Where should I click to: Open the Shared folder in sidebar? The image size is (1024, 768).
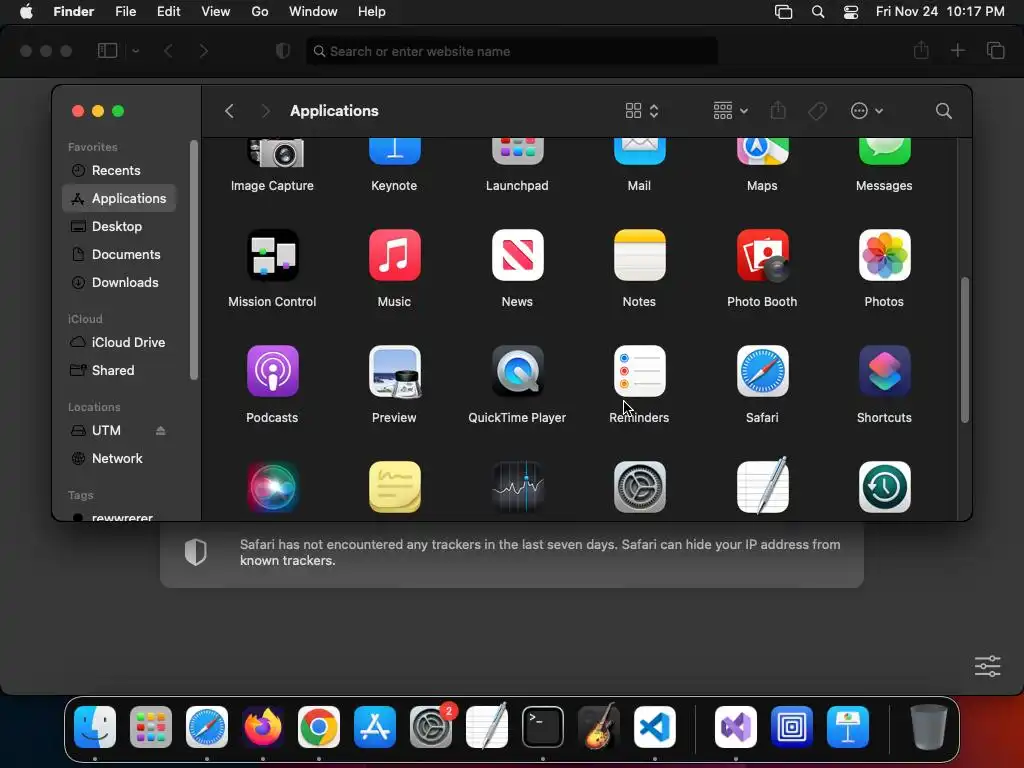point(120,370)
